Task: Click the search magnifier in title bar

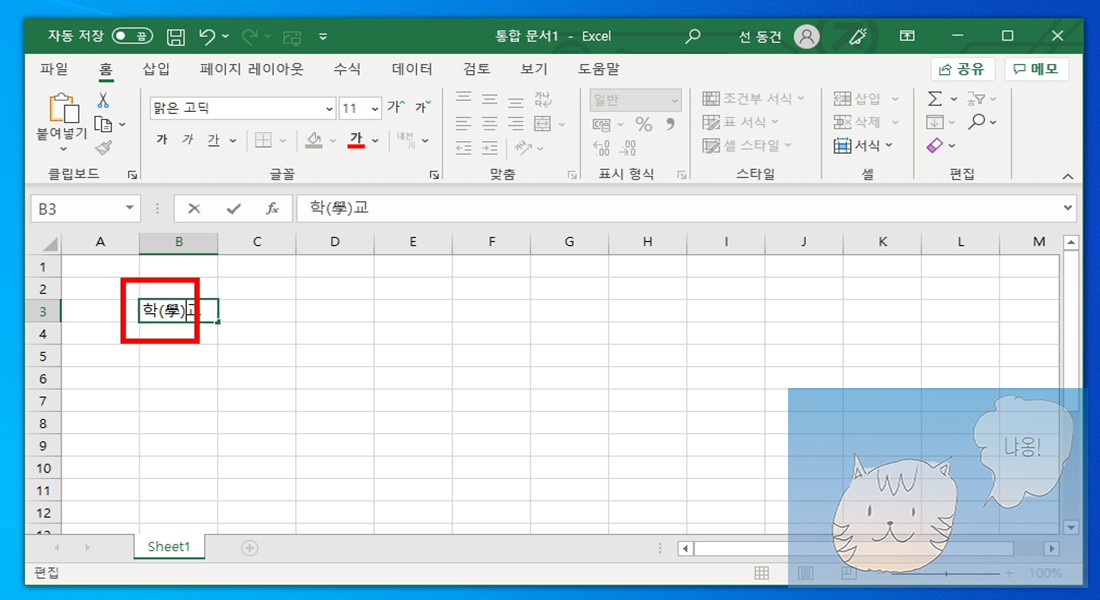Action: pos(692,36)
